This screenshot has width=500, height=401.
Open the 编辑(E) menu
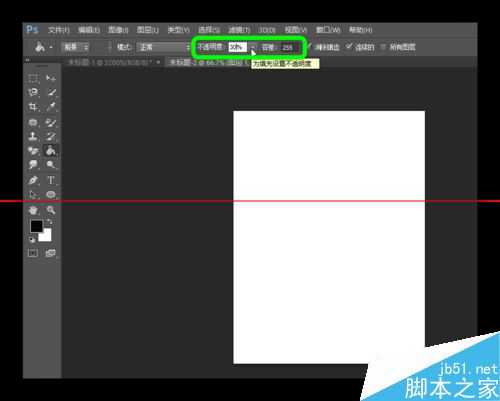pos(89,30)
